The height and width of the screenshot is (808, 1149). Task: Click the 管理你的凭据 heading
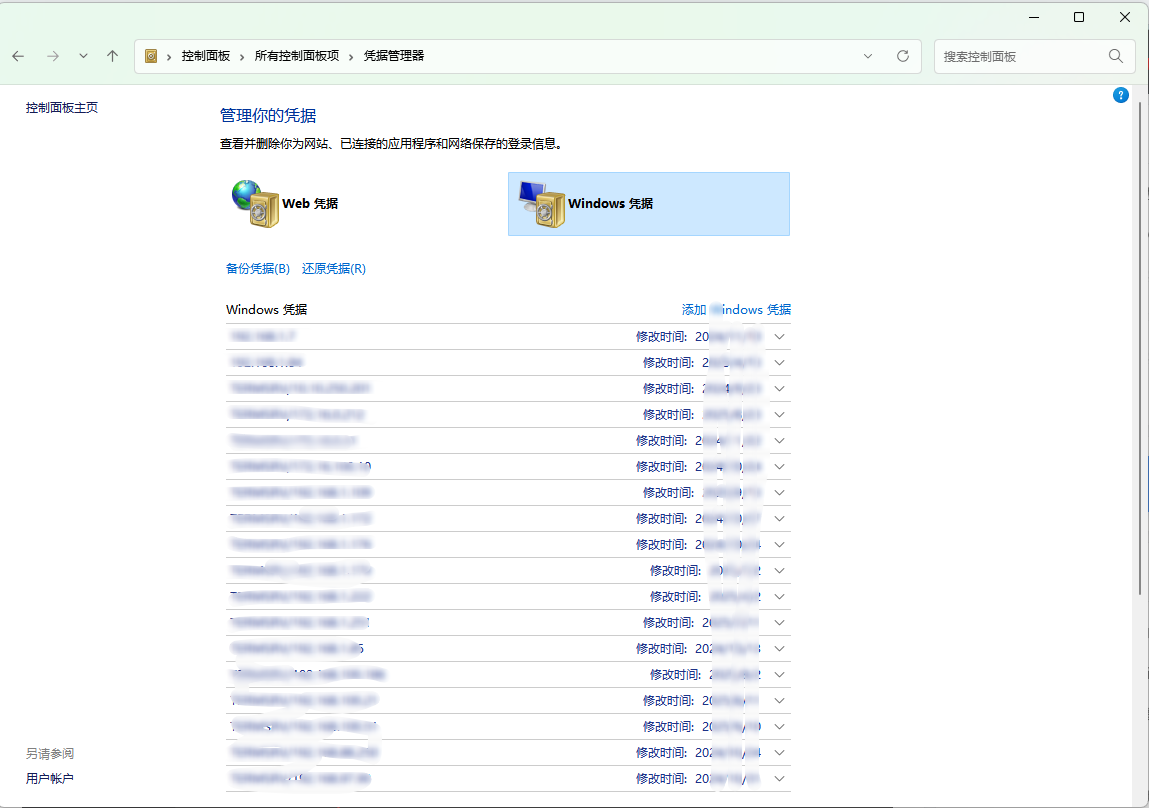[x=268, y=116]
